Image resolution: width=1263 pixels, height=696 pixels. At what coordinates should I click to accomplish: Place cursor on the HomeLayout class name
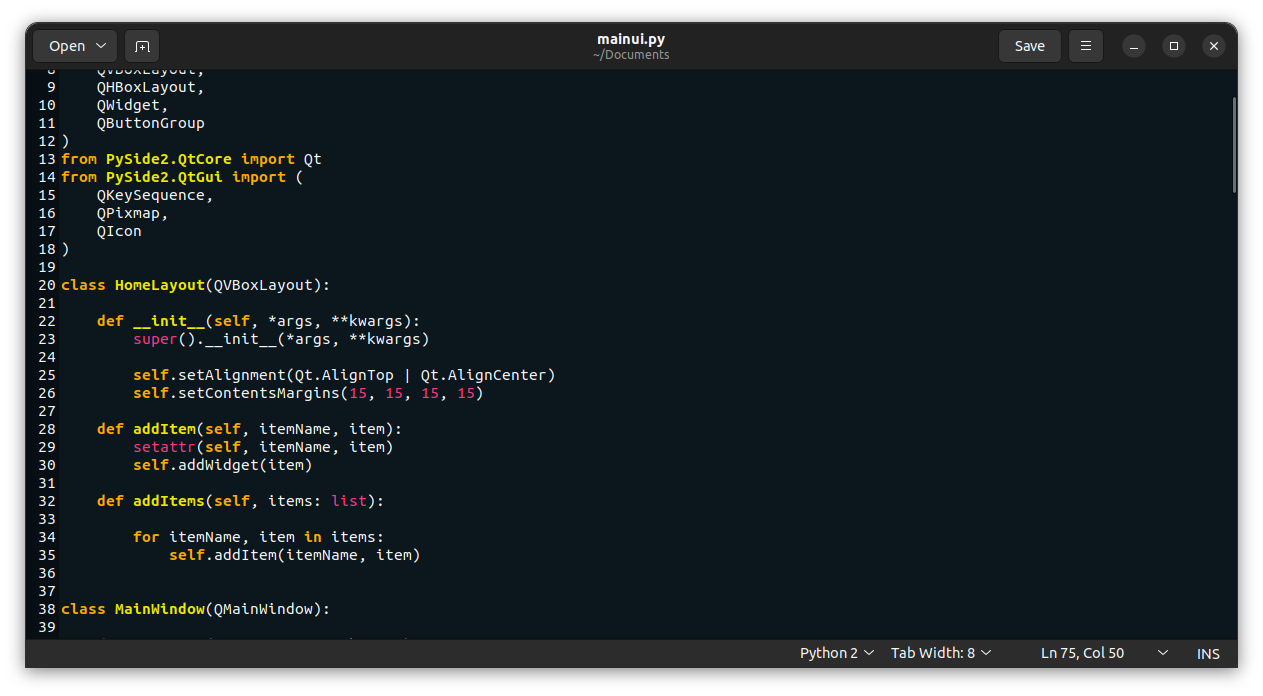click(159, 285)
